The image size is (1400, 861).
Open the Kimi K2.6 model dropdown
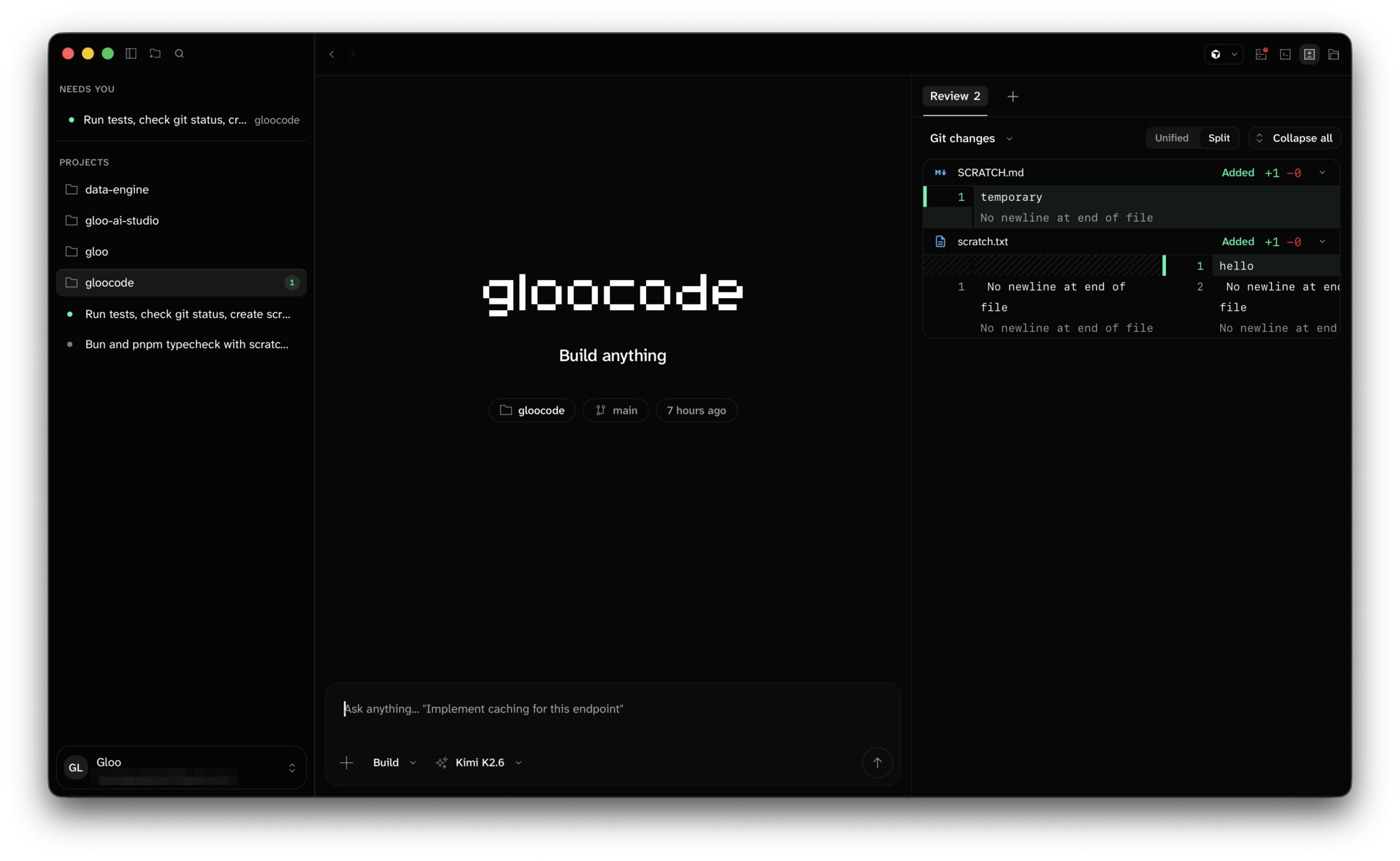(x=488, y=762)
